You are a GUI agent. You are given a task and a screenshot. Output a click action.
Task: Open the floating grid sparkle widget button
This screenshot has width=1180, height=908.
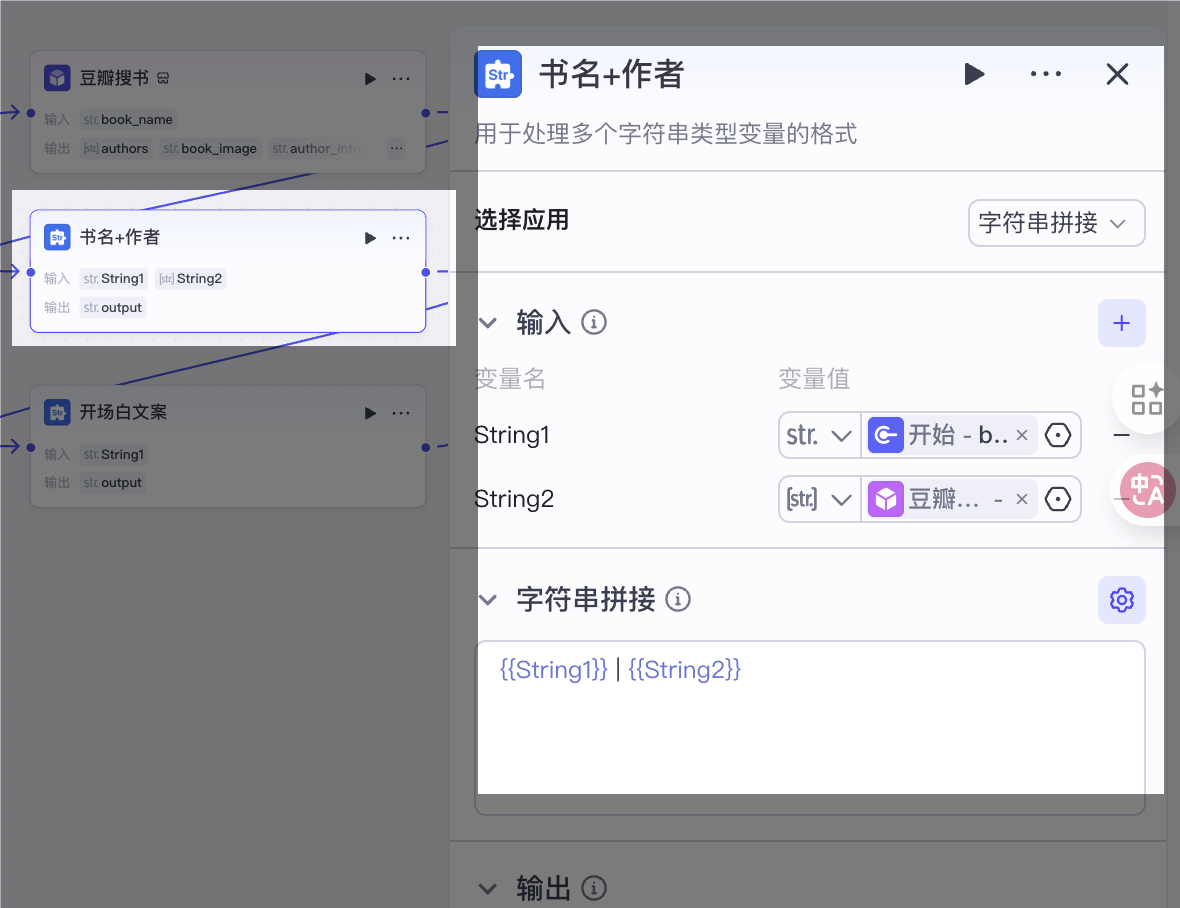1146,399
